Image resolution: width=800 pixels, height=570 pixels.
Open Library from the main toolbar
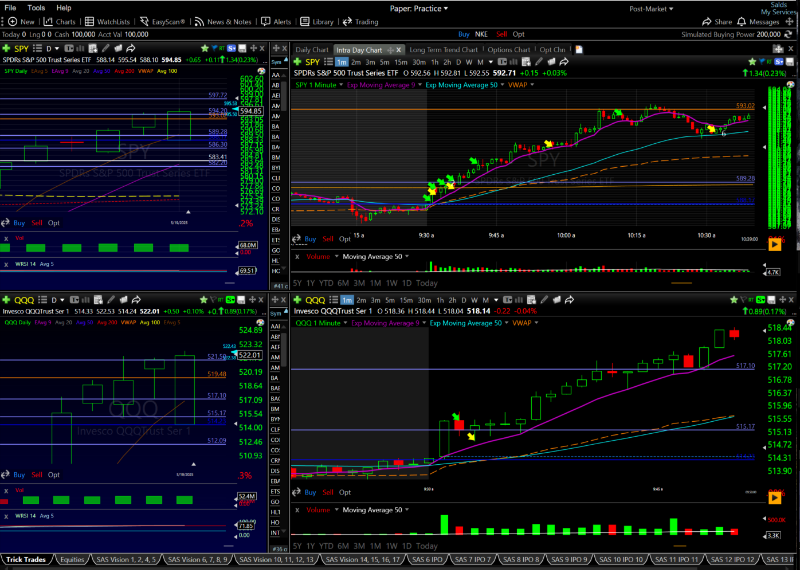coord(317,21)
